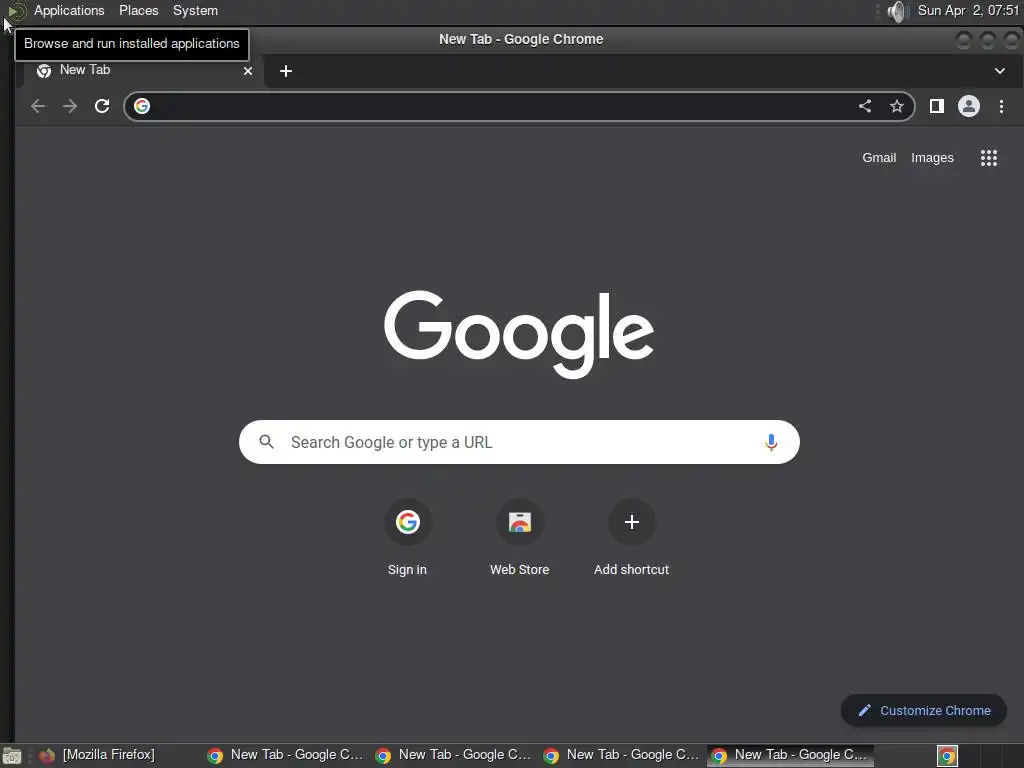
Task: Open the Places menu
Action: (x=138, y=10)
